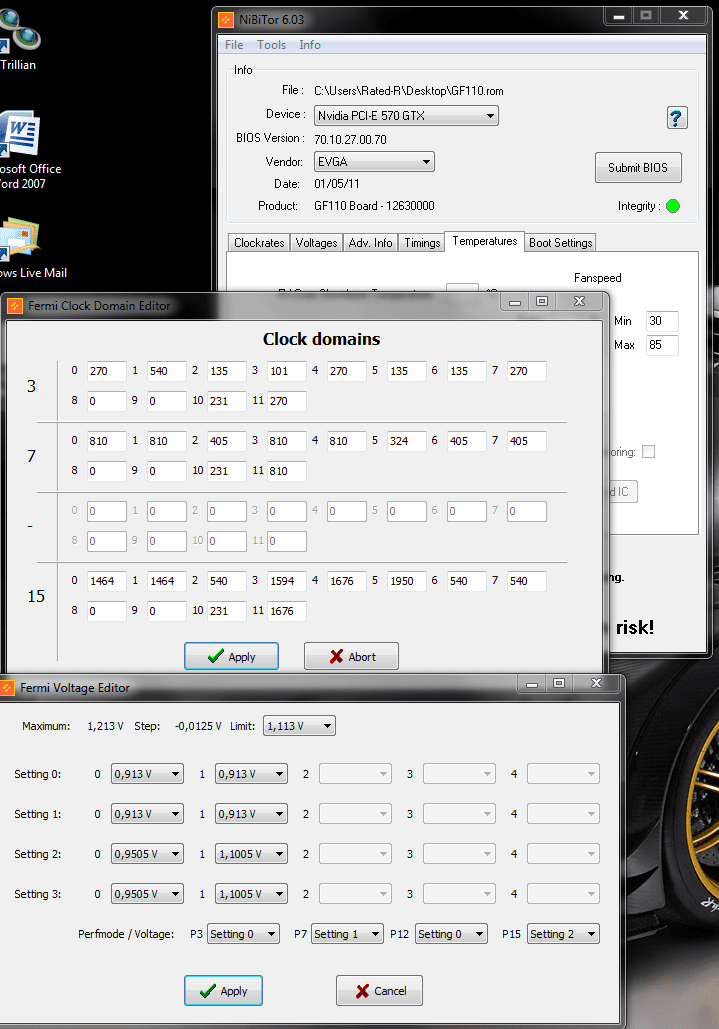Screen dimensions: 719x1029
Task: Click the green Integrity status indicator
Action: 672,206
